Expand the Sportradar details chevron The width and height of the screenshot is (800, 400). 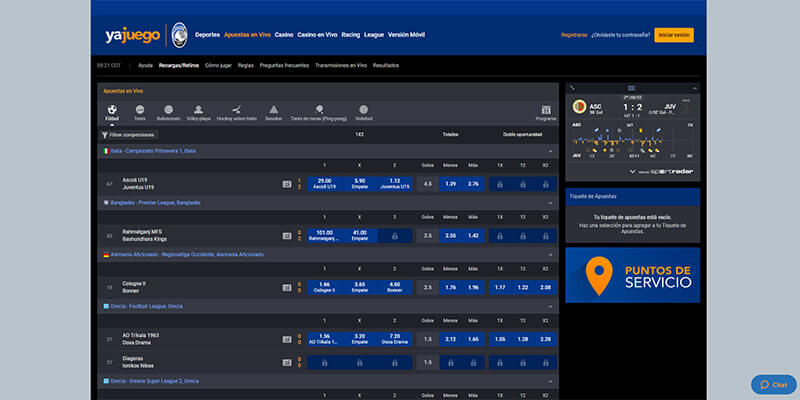633,172
